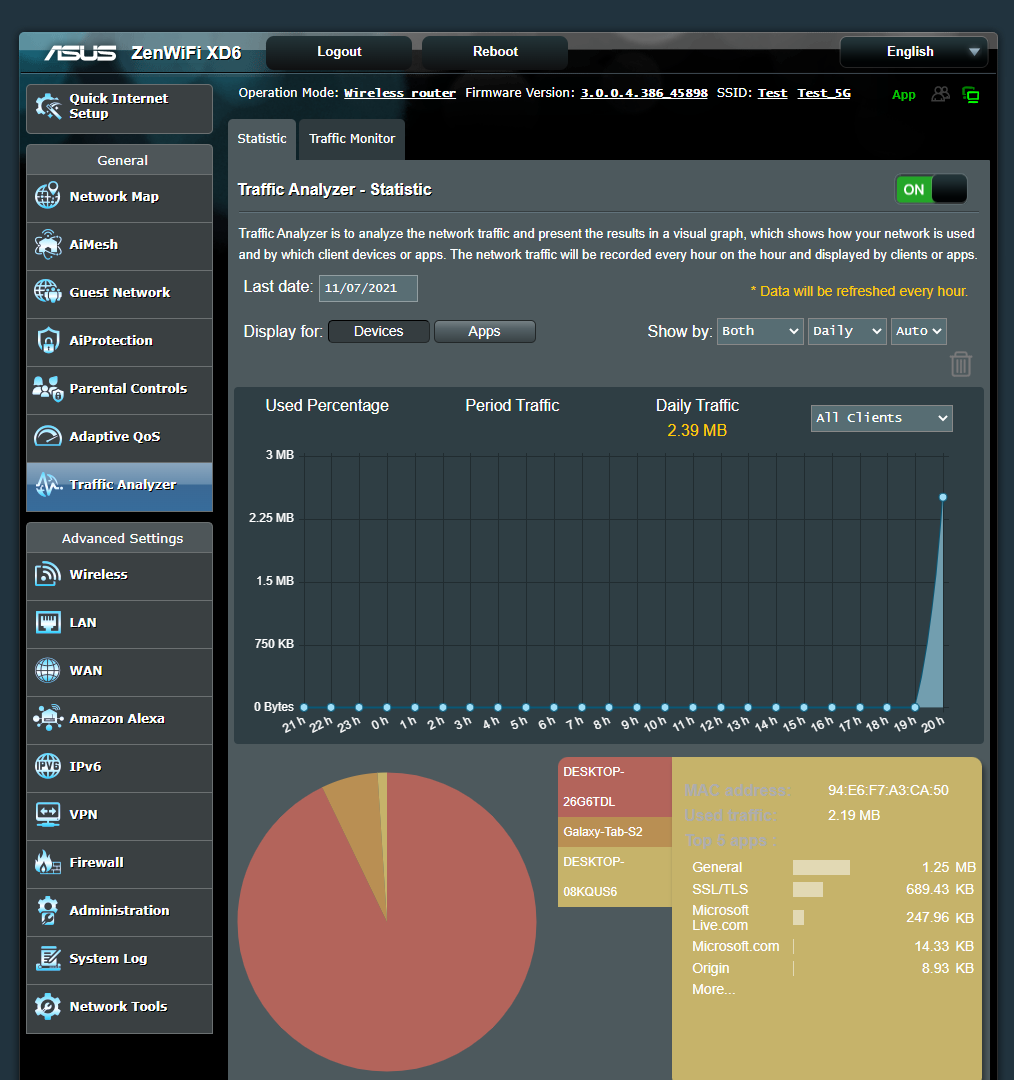Select DESKTOP-08KQUS6 yellow legend swatch

coord(614,877)
